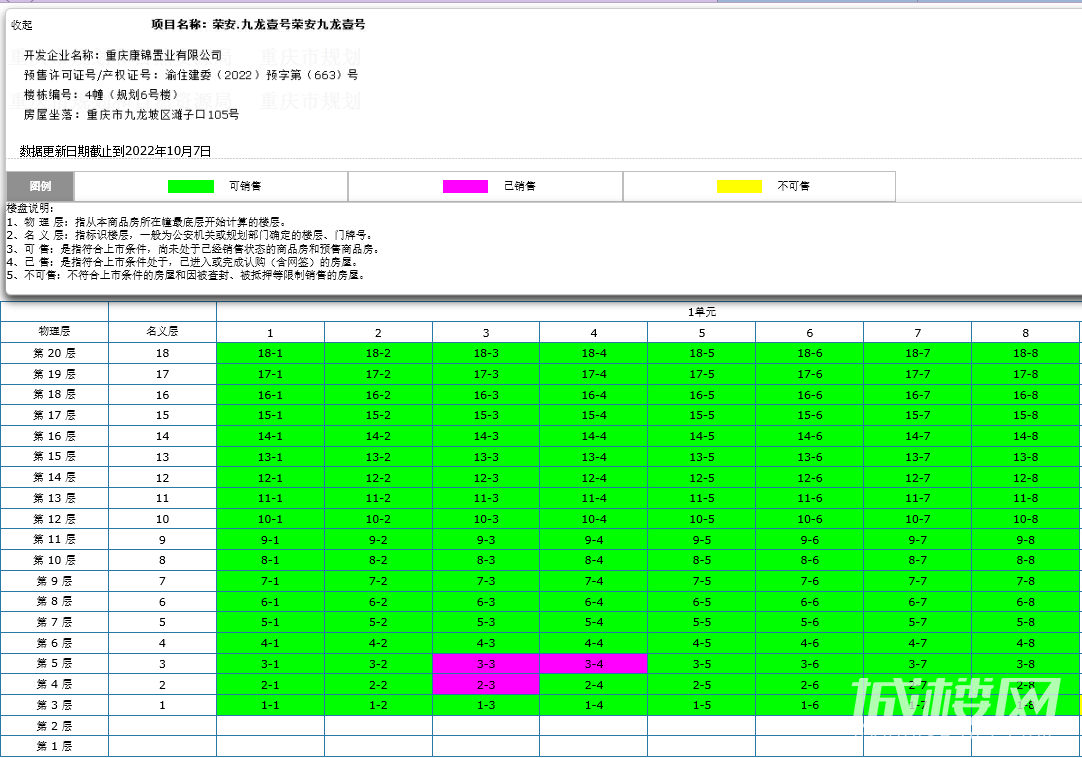Click the 图例 legend label
The height and width of the screenshot is (758, 1082).
[40, 186]
